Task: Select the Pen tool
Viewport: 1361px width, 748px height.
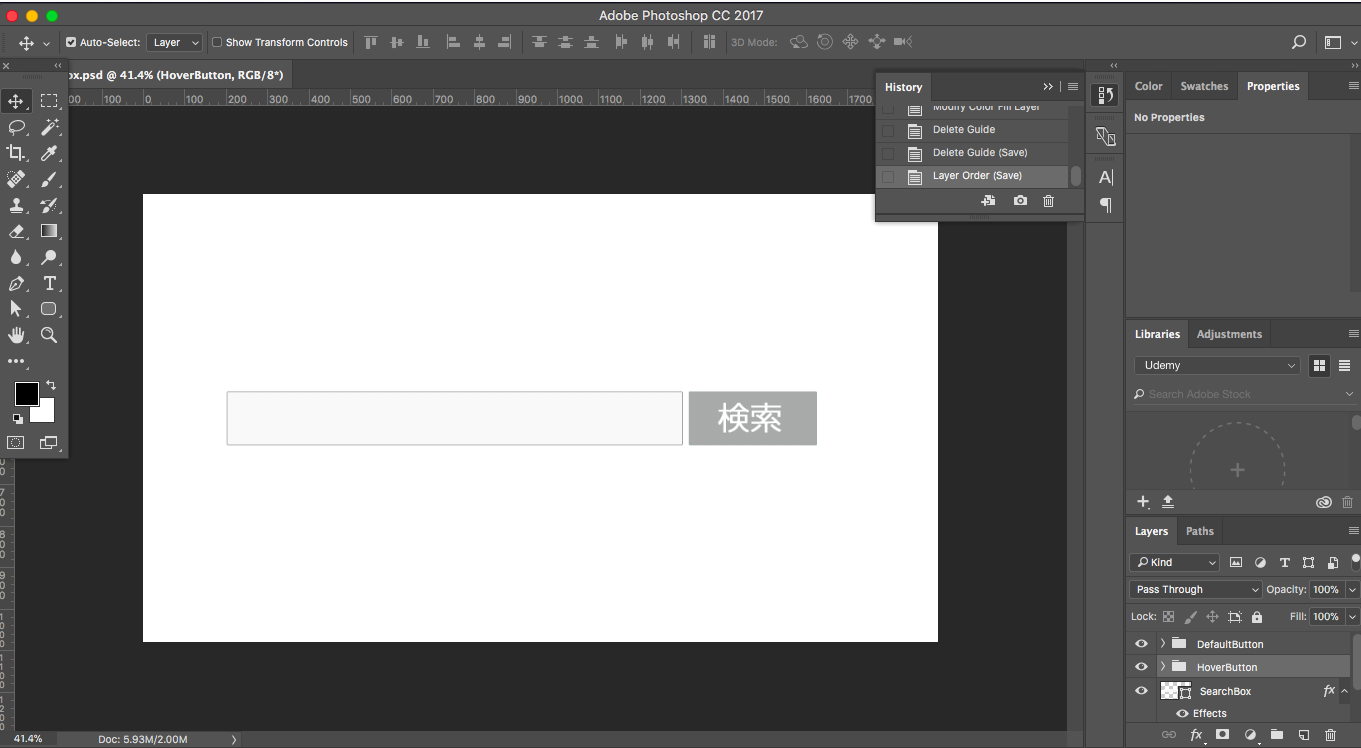Action: [x=16, y=283]
